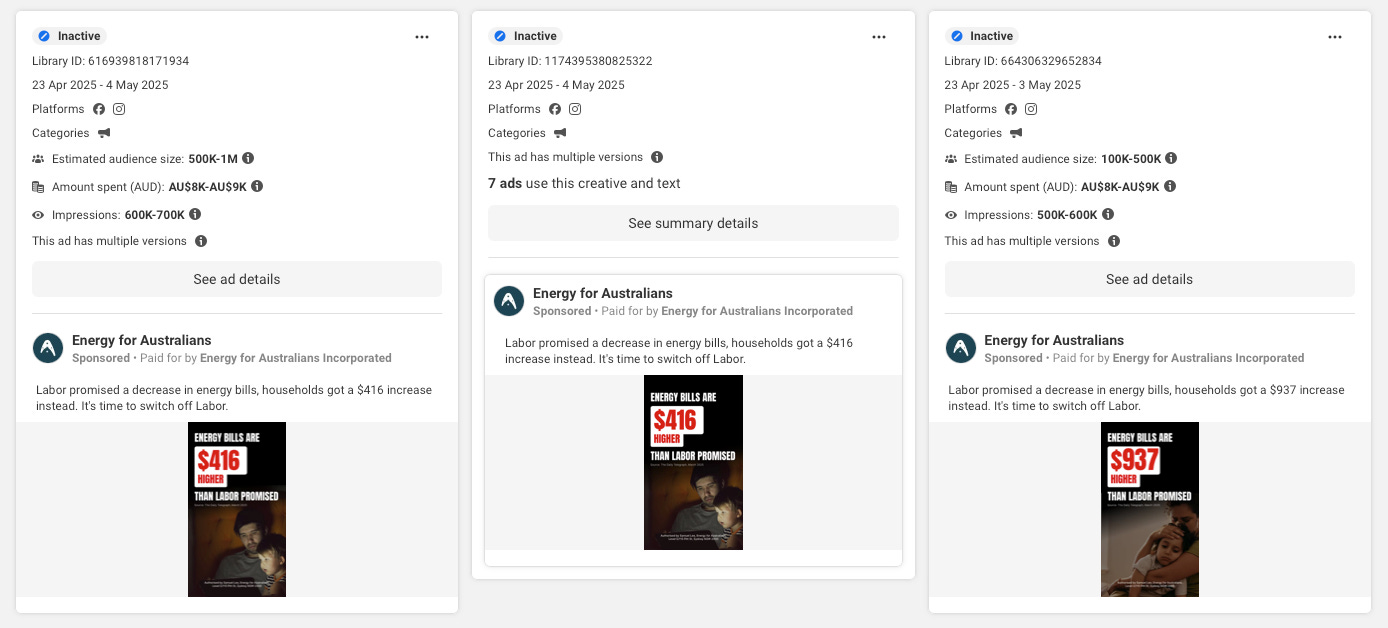The height and width of the screenshot is (628, 1388).
Task: Click '7 ads use this creative and text'
Action: [x=584, y=183]
